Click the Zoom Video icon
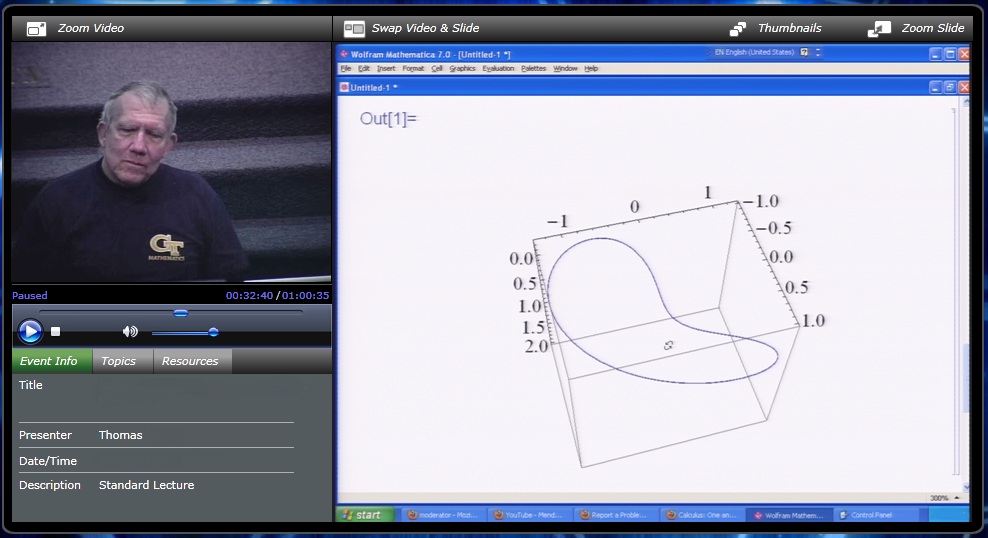The image size is (988, 538). click(37, 28)
